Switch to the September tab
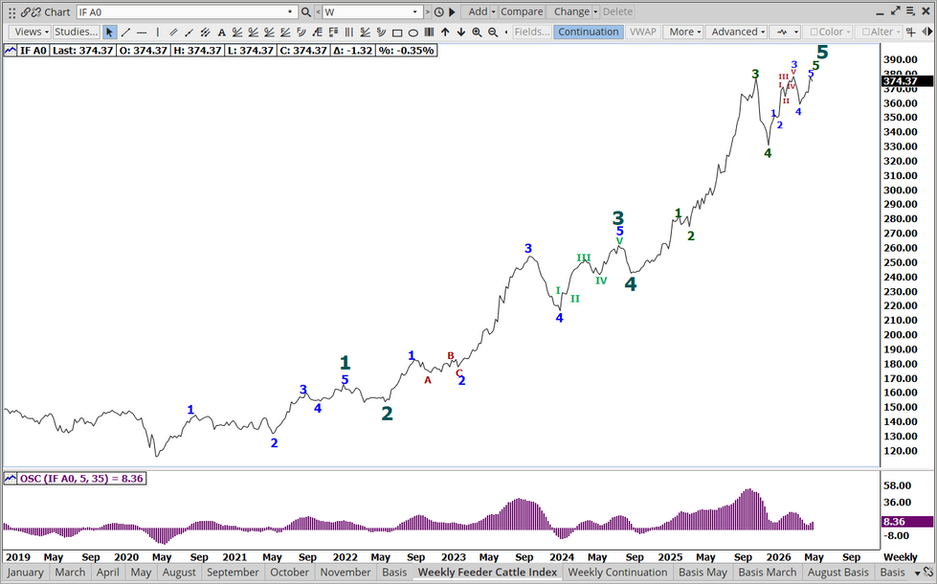 click(x=232, y=573)
